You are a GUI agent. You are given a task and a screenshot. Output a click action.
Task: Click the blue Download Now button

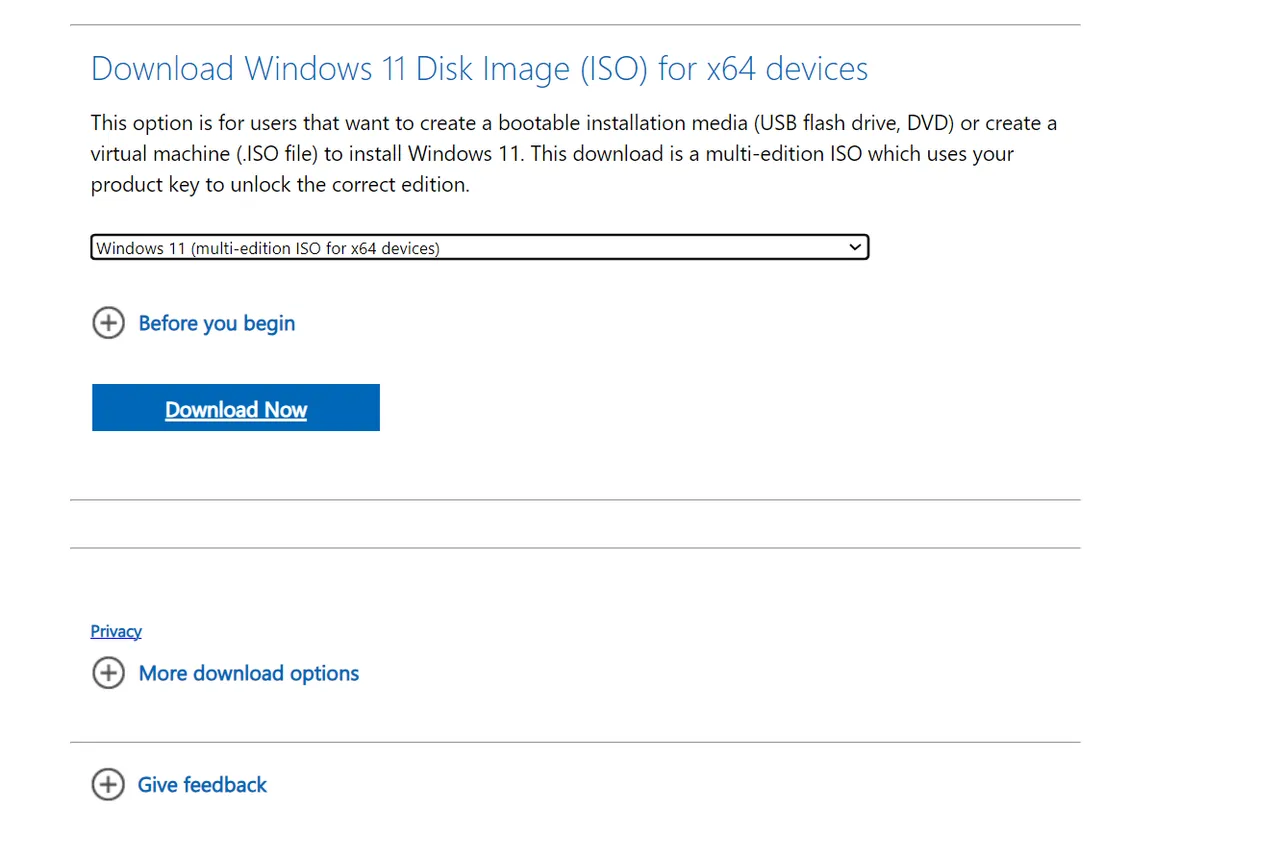236,408
